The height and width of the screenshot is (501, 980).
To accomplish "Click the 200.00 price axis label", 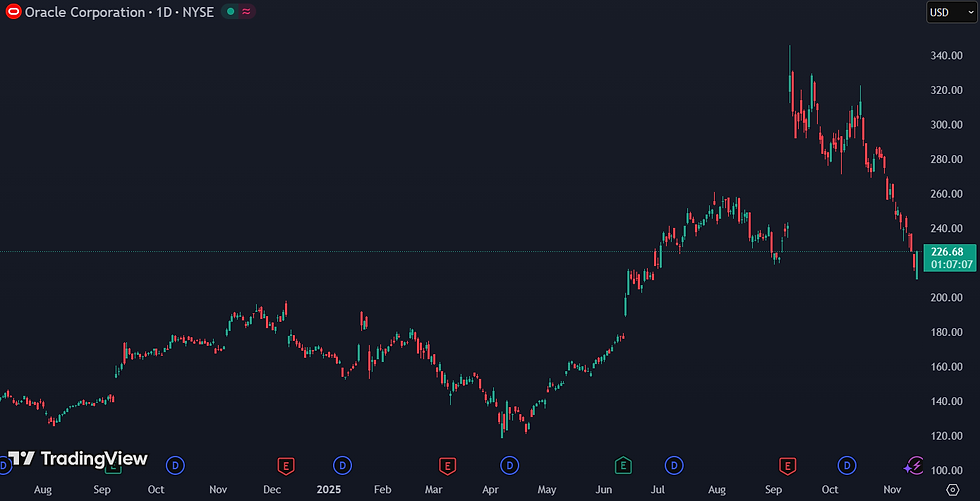I will coord(945,297).
